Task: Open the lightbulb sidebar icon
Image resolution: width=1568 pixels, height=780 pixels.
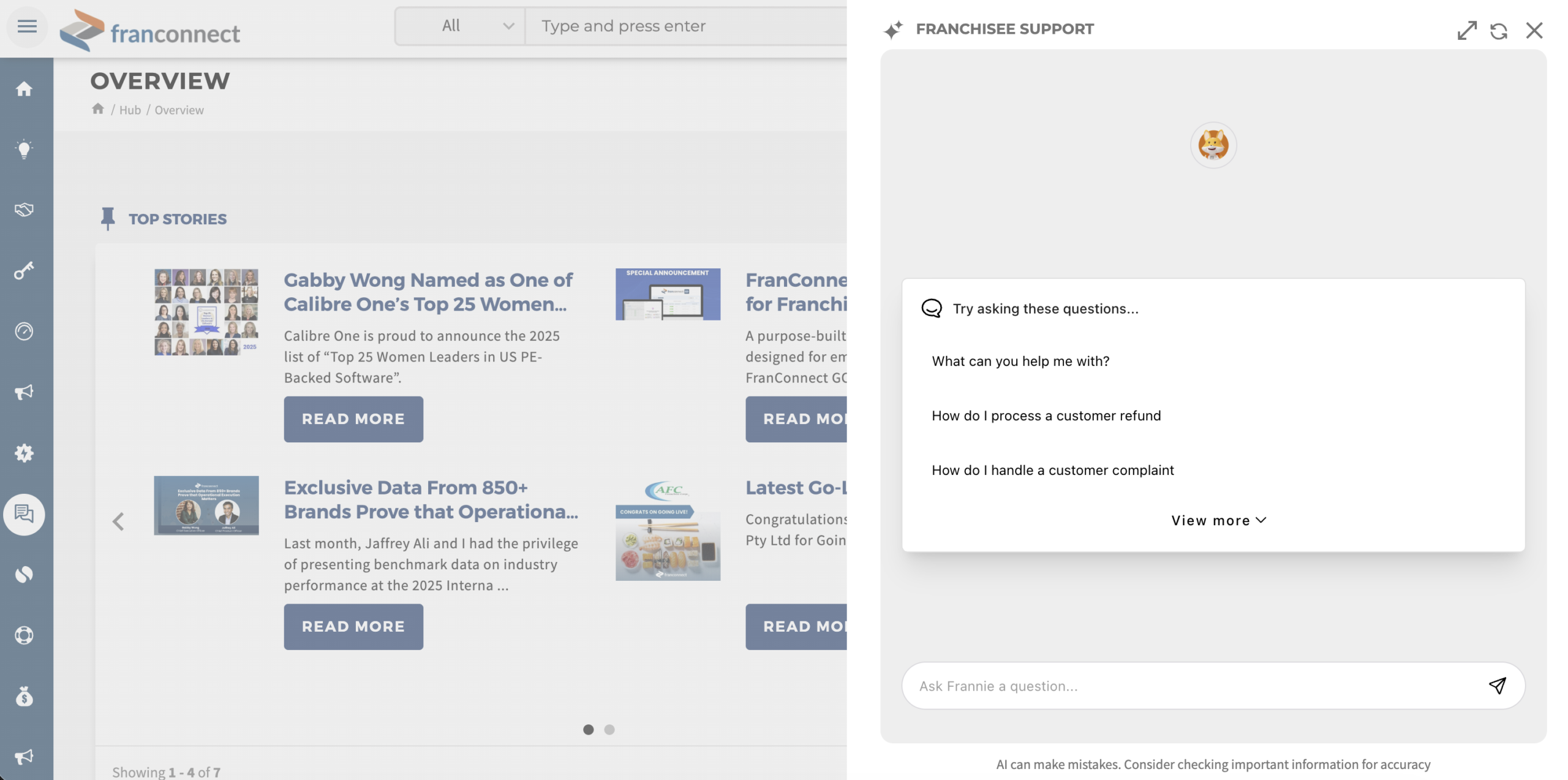Action: pos(24,149)
